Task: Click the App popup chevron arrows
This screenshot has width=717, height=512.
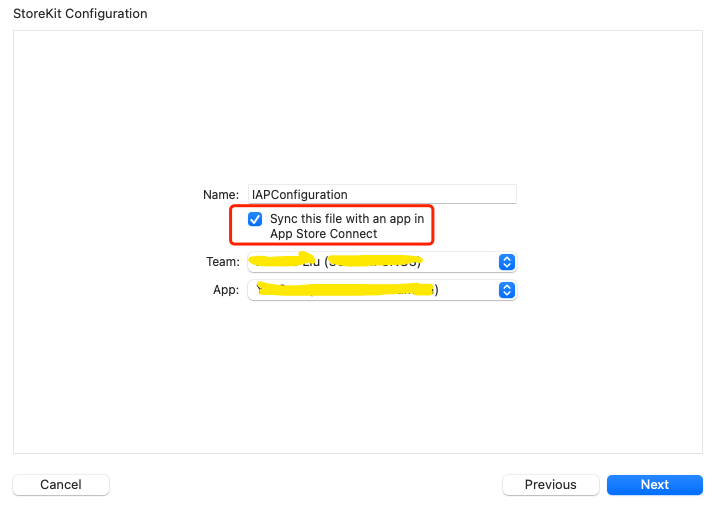Action: [x=506, y=290]
